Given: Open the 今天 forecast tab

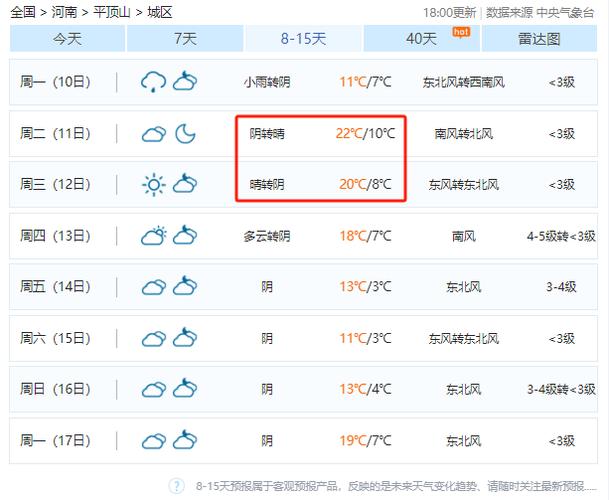Looking at the screenshot, I should [67, 38].
